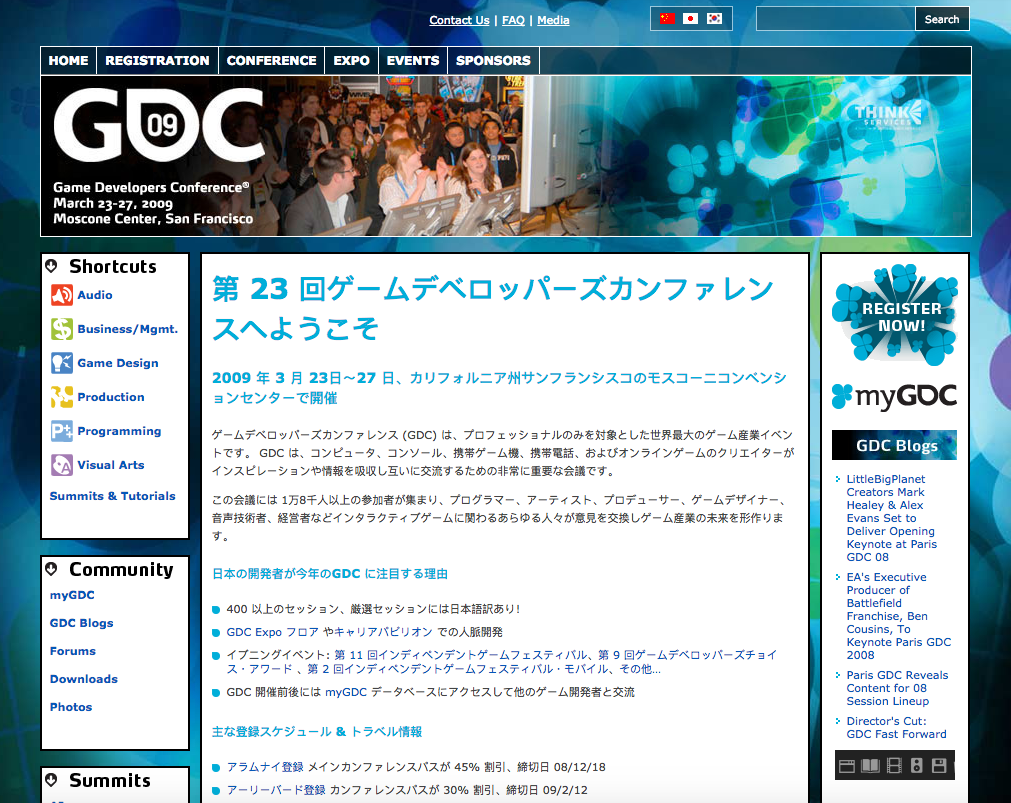Click the myGDC logo
The image size is (1011, 803).
(x=894, y=396)
